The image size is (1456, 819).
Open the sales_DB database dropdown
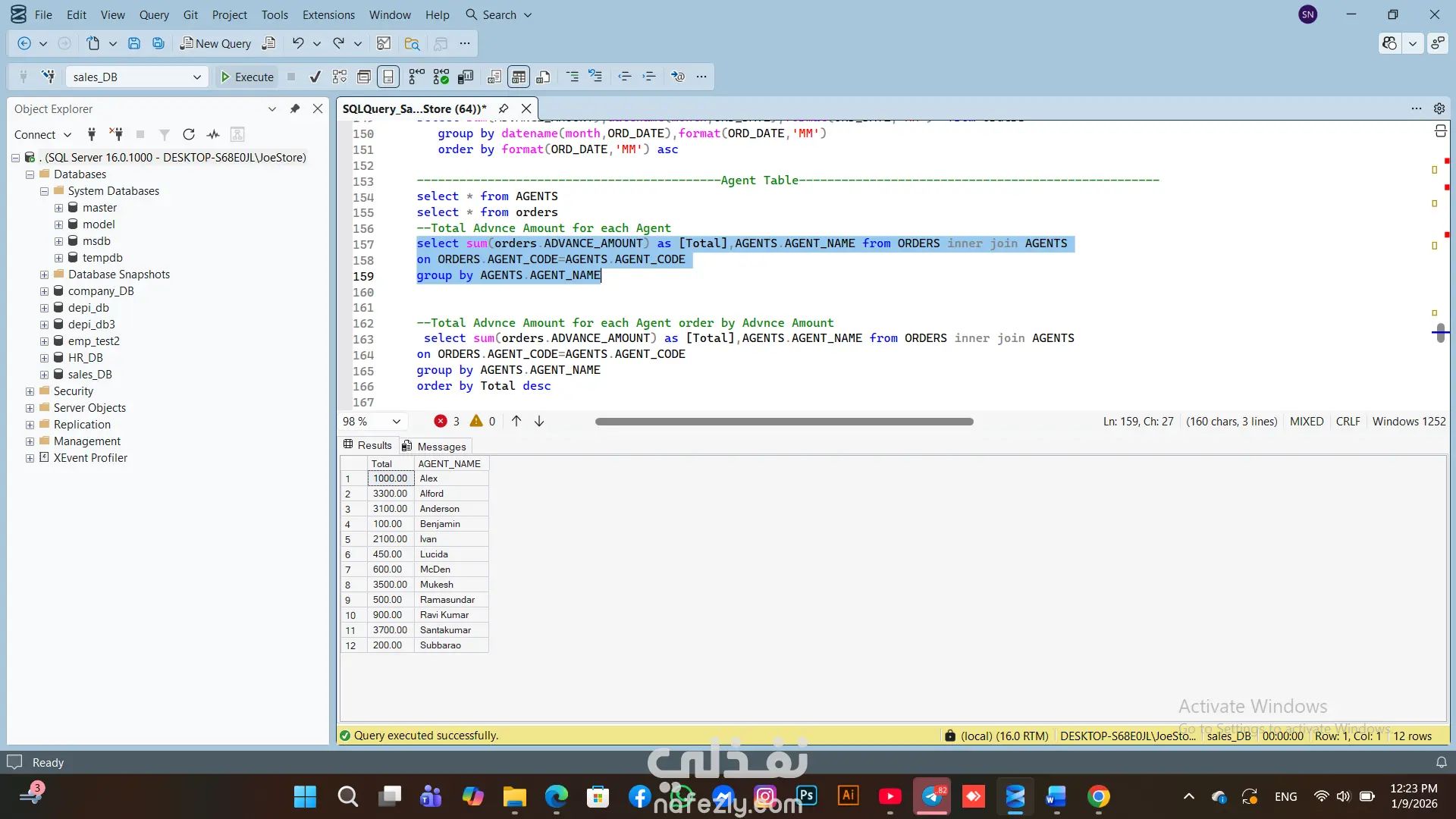(x=196, y=77)
